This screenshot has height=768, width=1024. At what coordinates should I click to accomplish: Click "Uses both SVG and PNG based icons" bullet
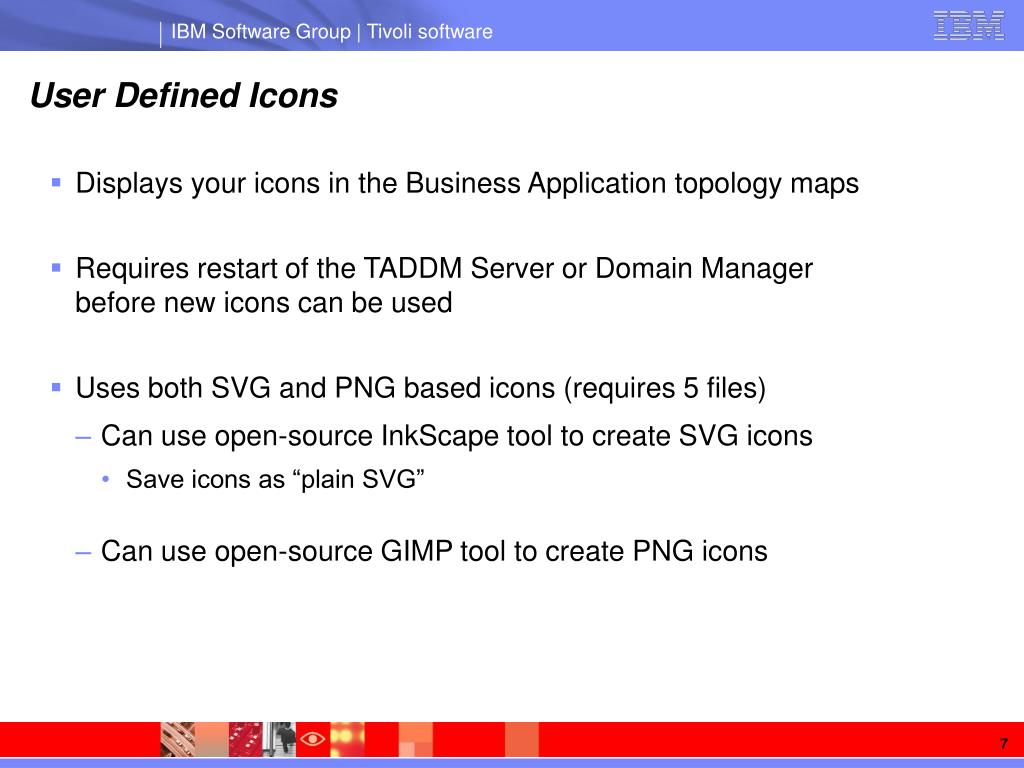[421, 389]
